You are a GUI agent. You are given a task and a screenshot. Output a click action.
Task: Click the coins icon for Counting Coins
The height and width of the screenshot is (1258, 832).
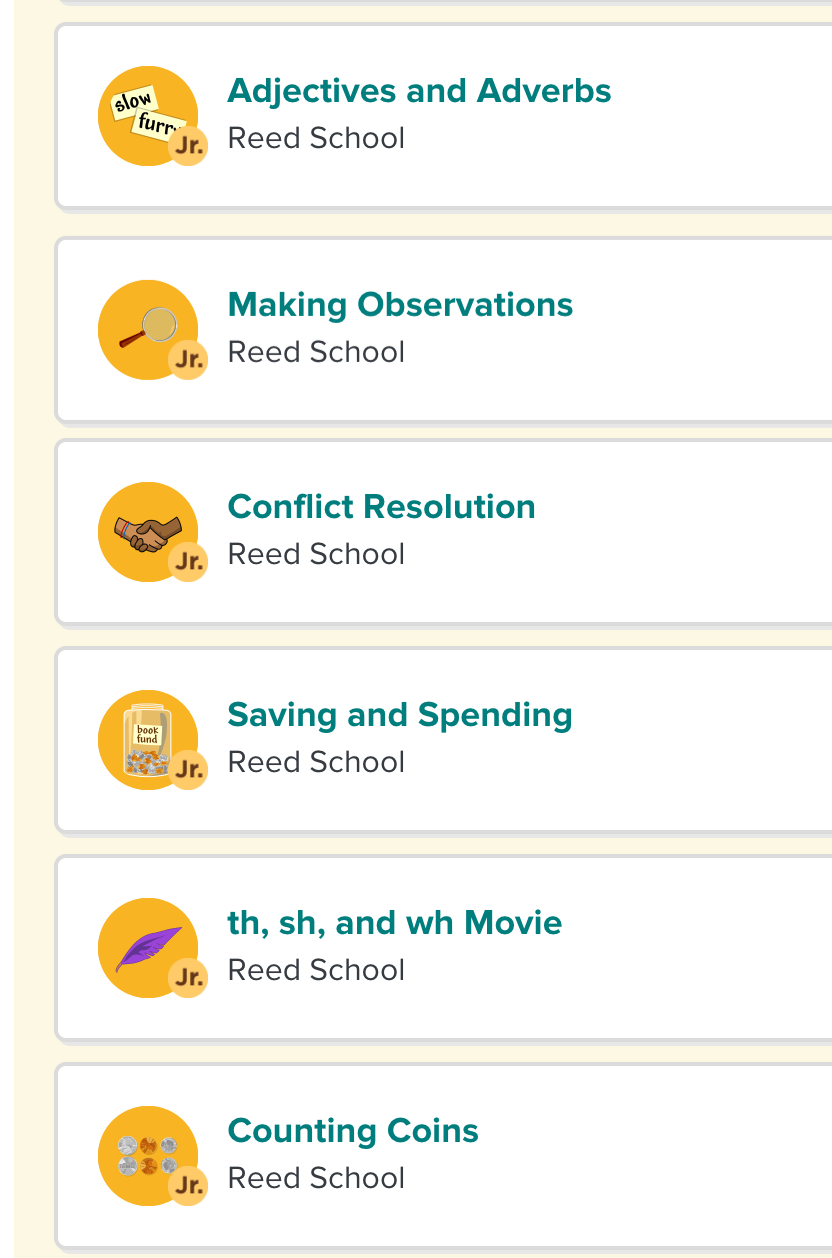[146, 1154]
